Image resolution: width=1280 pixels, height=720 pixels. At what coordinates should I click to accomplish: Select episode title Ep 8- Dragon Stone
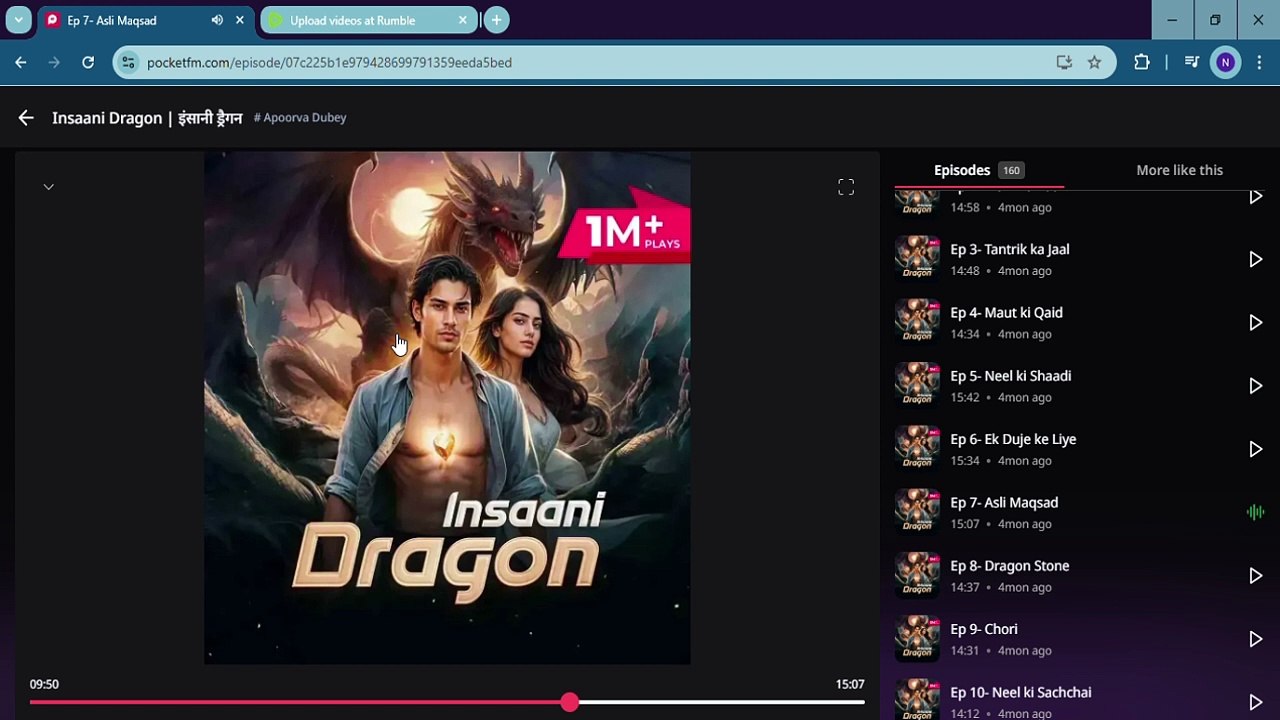point(1010,566)
